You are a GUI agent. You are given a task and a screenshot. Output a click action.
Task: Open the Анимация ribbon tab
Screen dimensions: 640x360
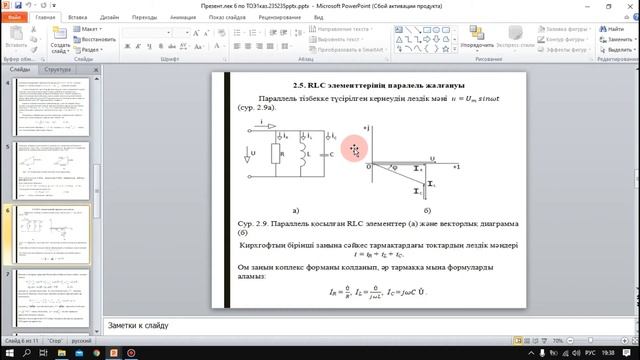coord(183,17)
